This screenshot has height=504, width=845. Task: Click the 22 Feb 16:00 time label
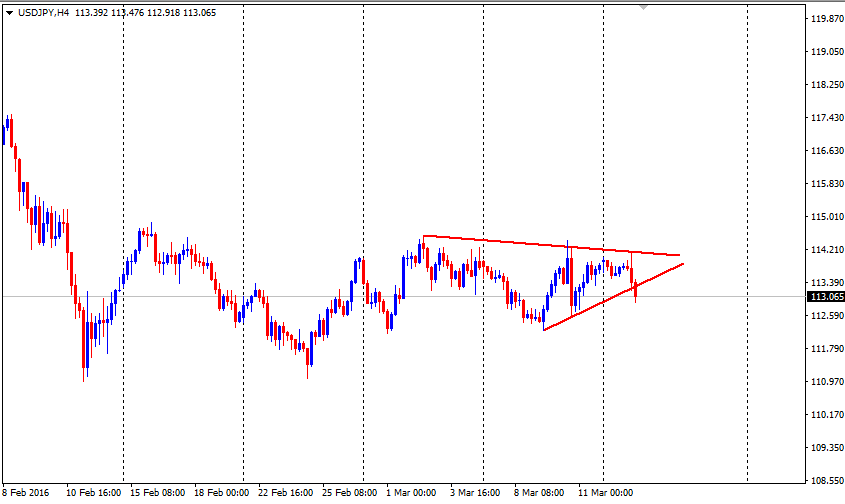click(285, 493)
